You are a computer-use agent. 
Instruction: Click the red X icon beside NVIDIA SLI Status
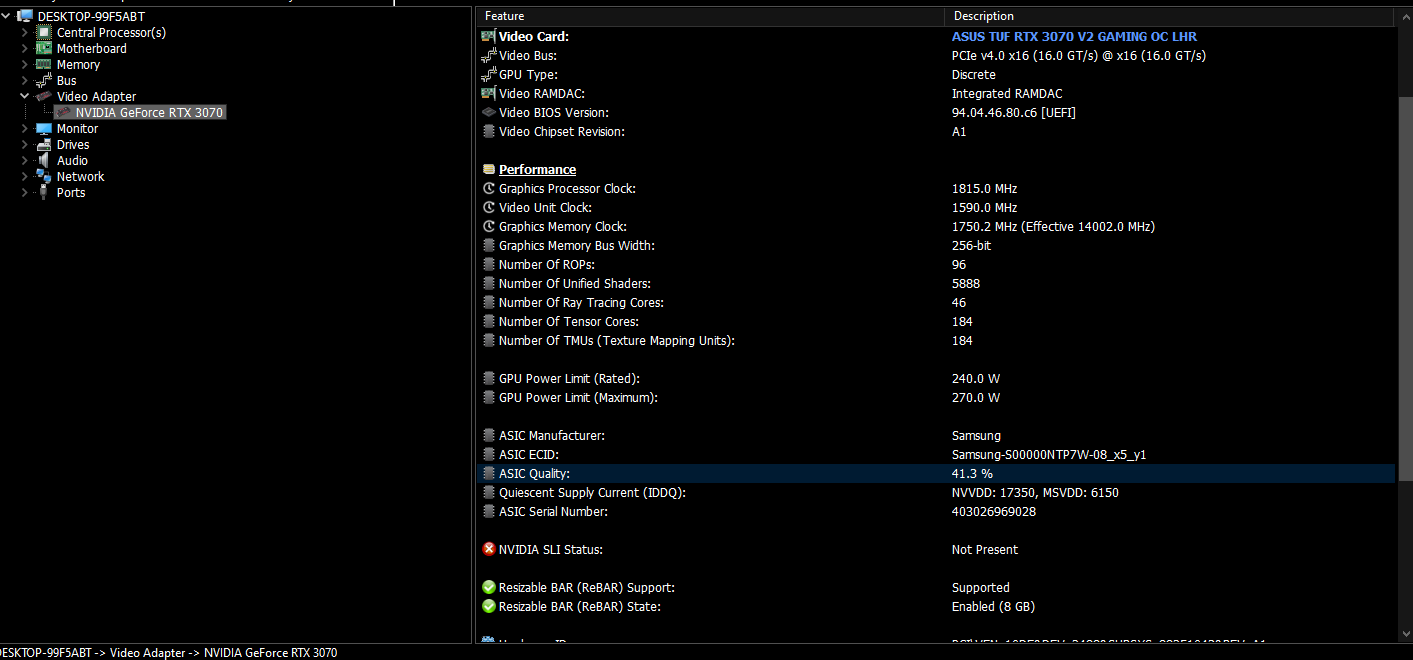489,549
